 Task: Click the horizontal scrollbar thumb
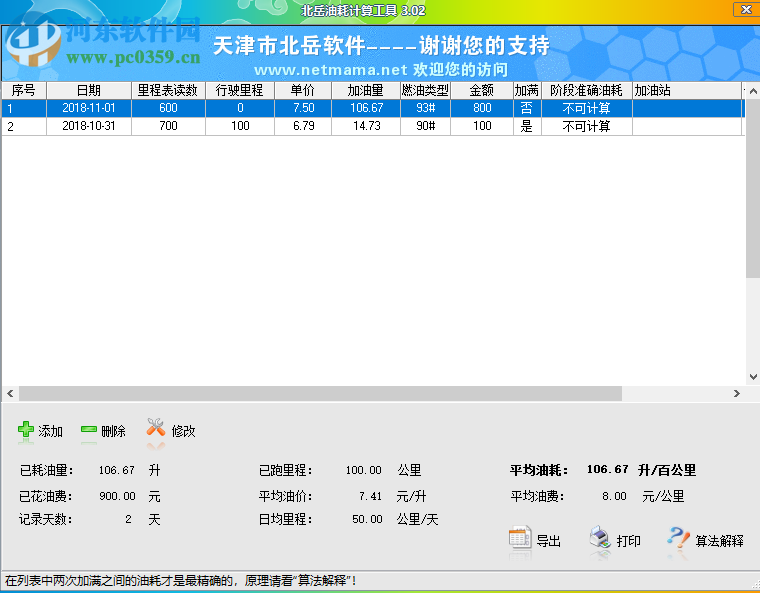(x=320, y=394)
